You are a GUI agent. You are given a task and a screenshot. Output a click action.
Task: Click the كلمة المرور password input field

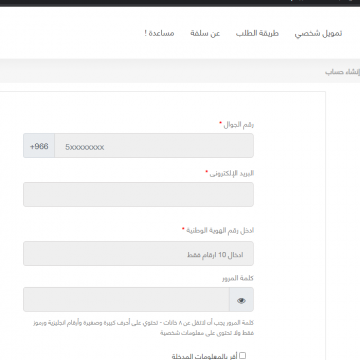126,300
